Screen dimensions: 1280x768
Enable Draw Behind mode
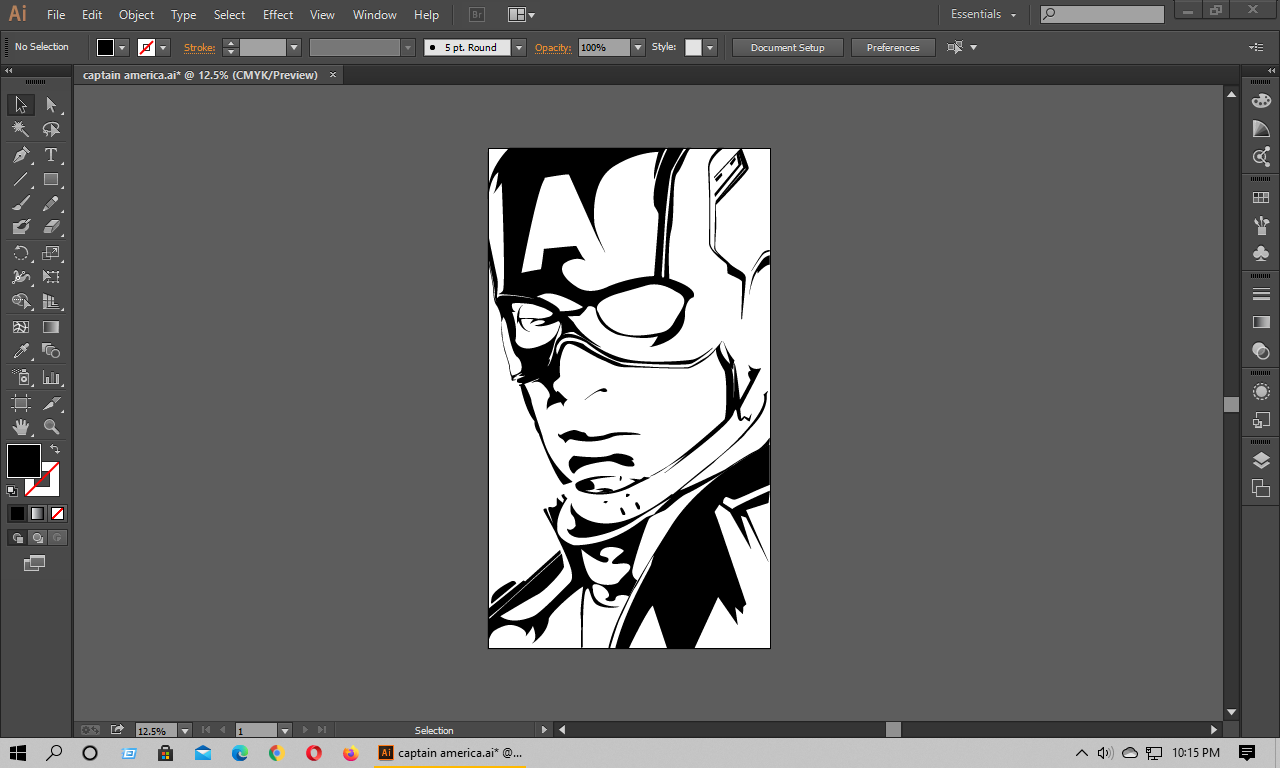[37, 538]
